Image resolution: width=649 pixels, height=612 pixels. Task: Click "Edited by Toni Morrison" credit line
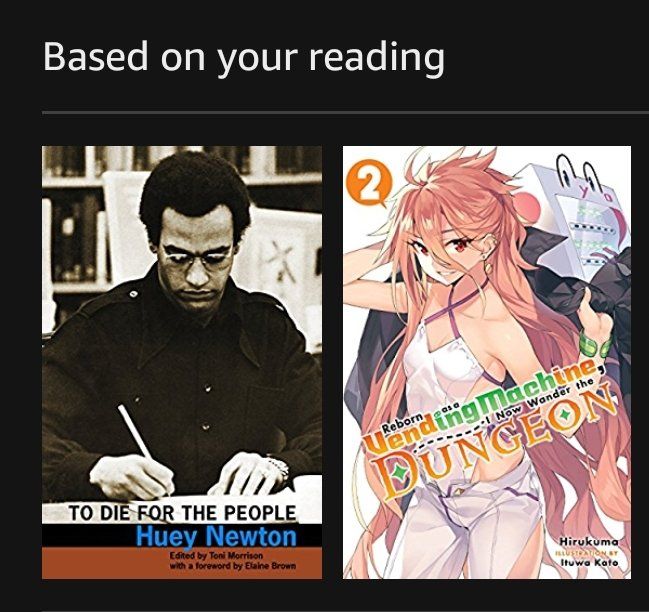point(216,555)
